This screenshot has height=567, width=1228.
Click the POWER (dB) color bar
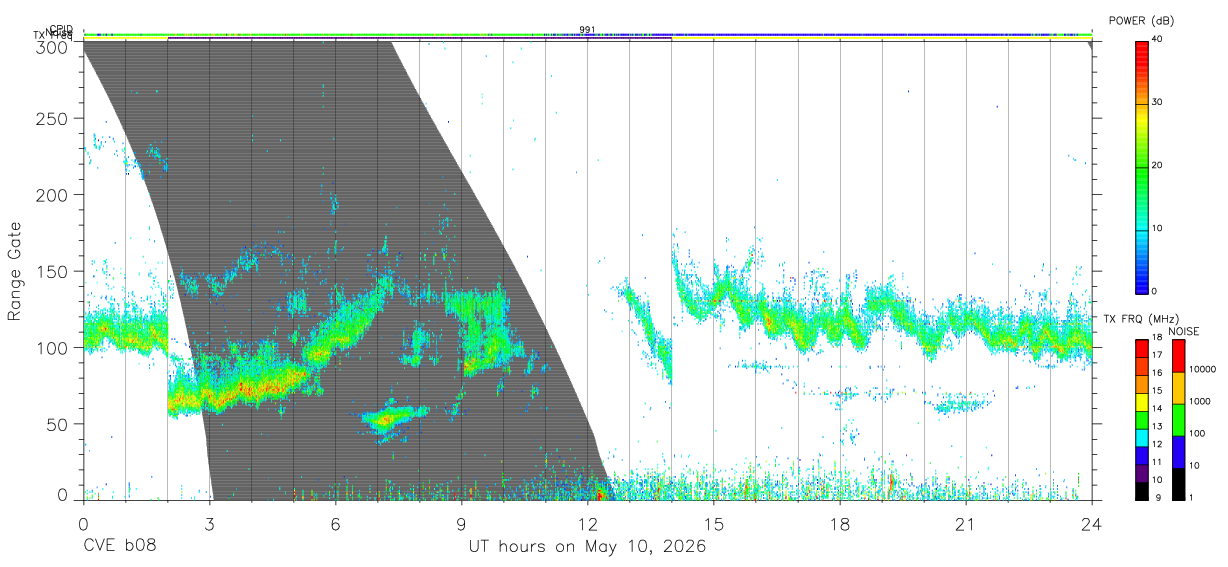(x=1142, y=166)
